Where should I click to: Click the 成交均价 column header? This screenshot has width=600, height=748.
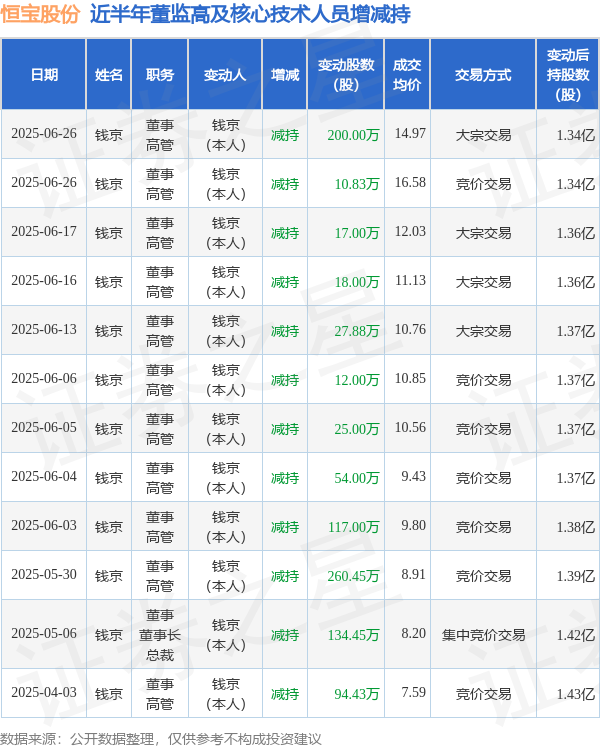(x=407, y=75)
